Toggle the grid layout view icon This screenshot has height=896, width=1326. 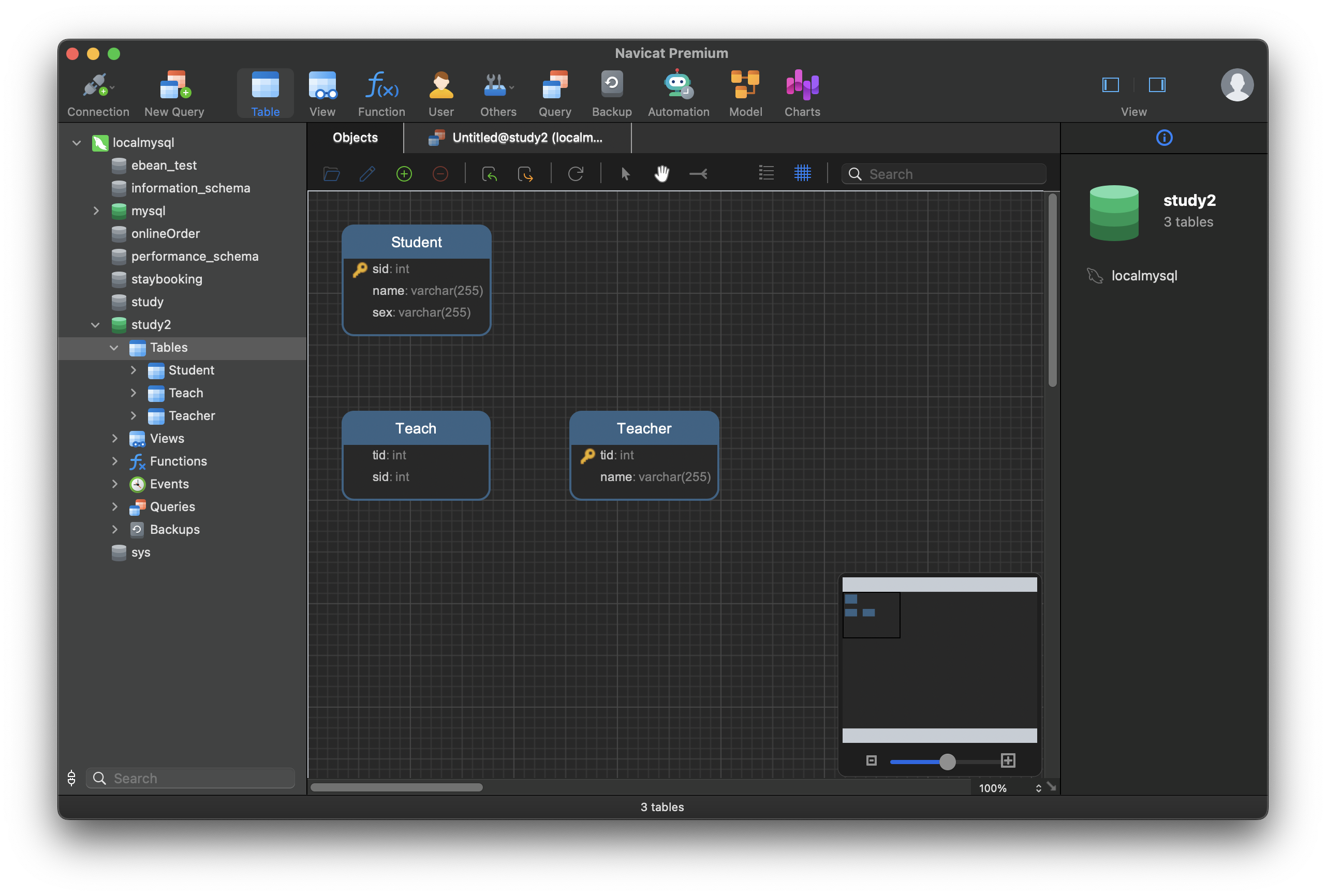tap(804, 172)
